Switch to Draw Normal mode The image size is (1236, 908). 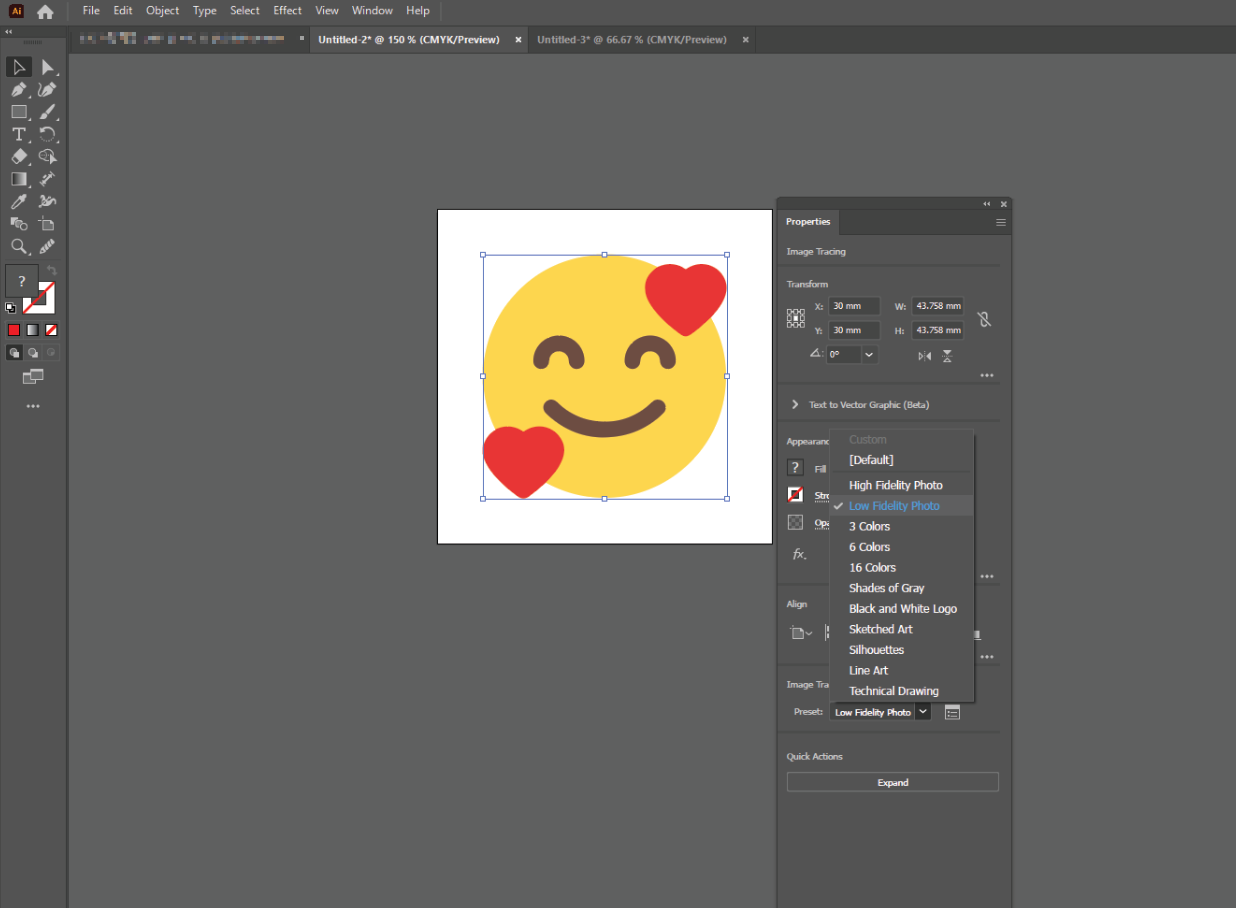point(14,352)
